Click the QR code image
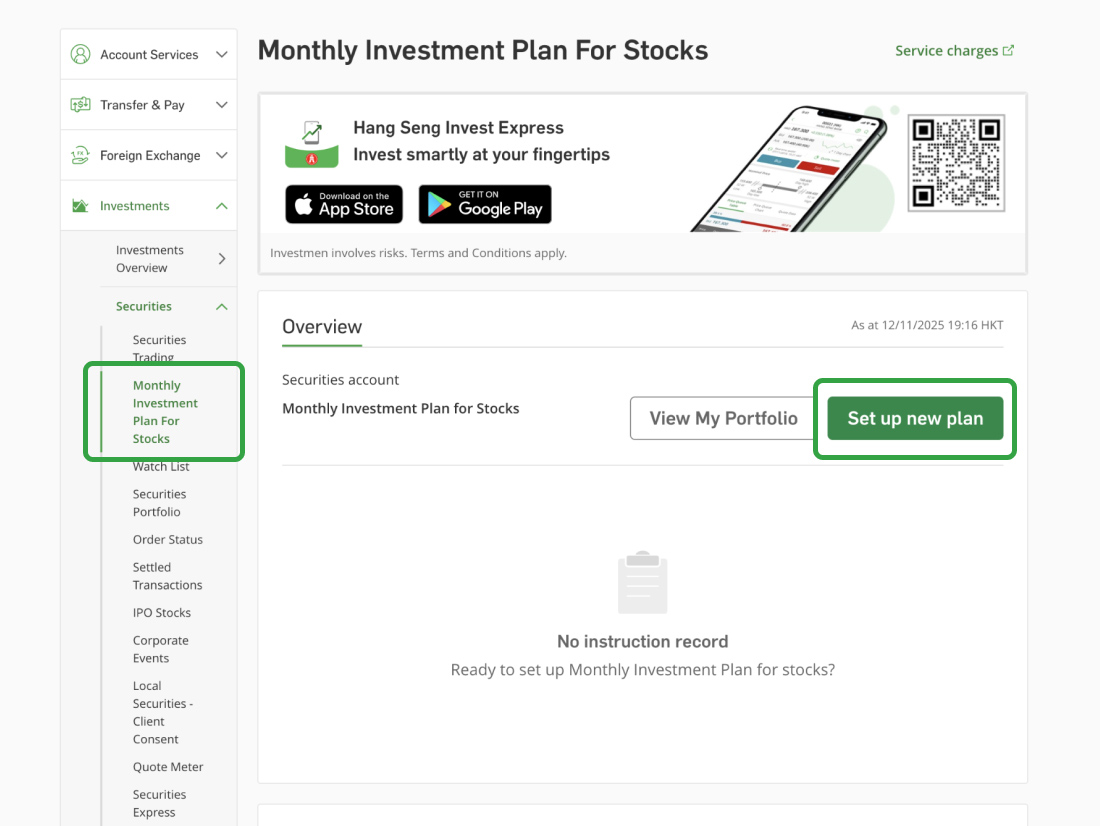 [956, 162]
